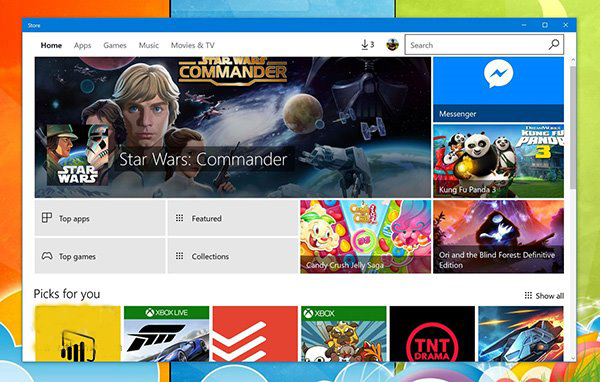600x382 pixels.
Task: Open the Xbox pug dog game tile
Action: 344,333
